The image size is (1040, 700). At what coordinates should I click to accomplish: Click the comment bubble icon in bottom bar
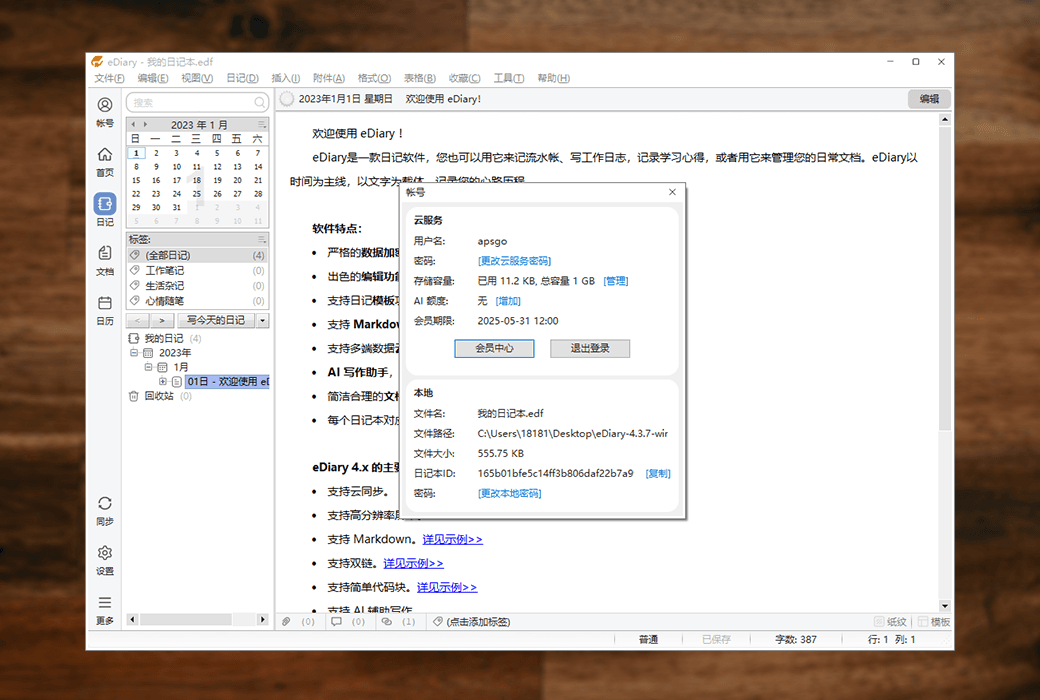point(336,622)
